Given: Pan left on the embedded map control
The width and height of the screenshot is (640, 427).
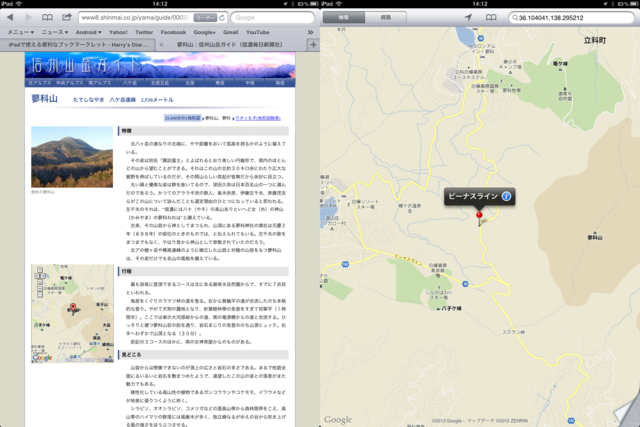Looking at the screenshot, I should [x=37, y=276].
